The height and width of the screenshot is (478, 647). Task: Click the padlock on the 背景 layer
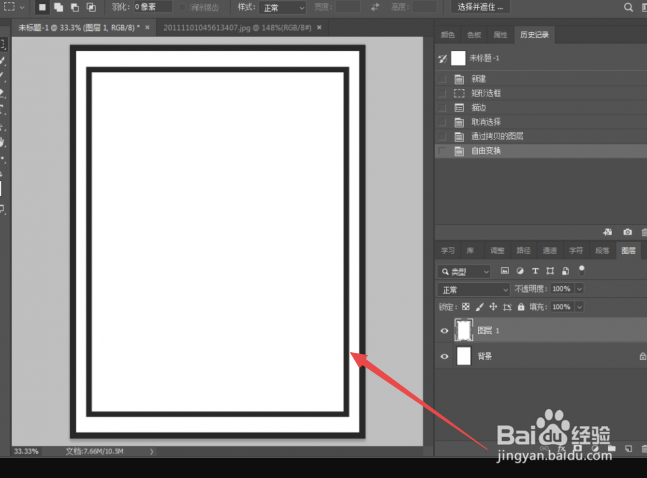pos(642,356)
